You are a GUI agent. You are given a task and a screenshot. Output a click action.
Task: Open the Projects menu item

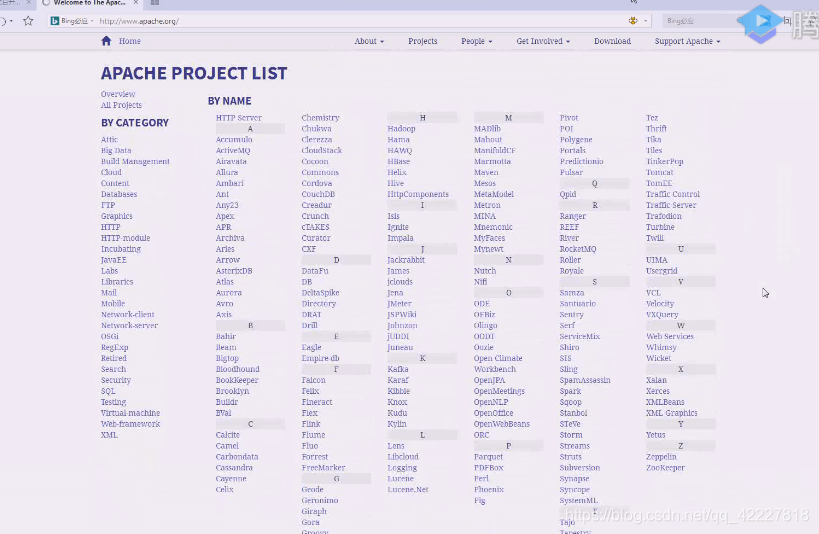(x=423, y=41)
